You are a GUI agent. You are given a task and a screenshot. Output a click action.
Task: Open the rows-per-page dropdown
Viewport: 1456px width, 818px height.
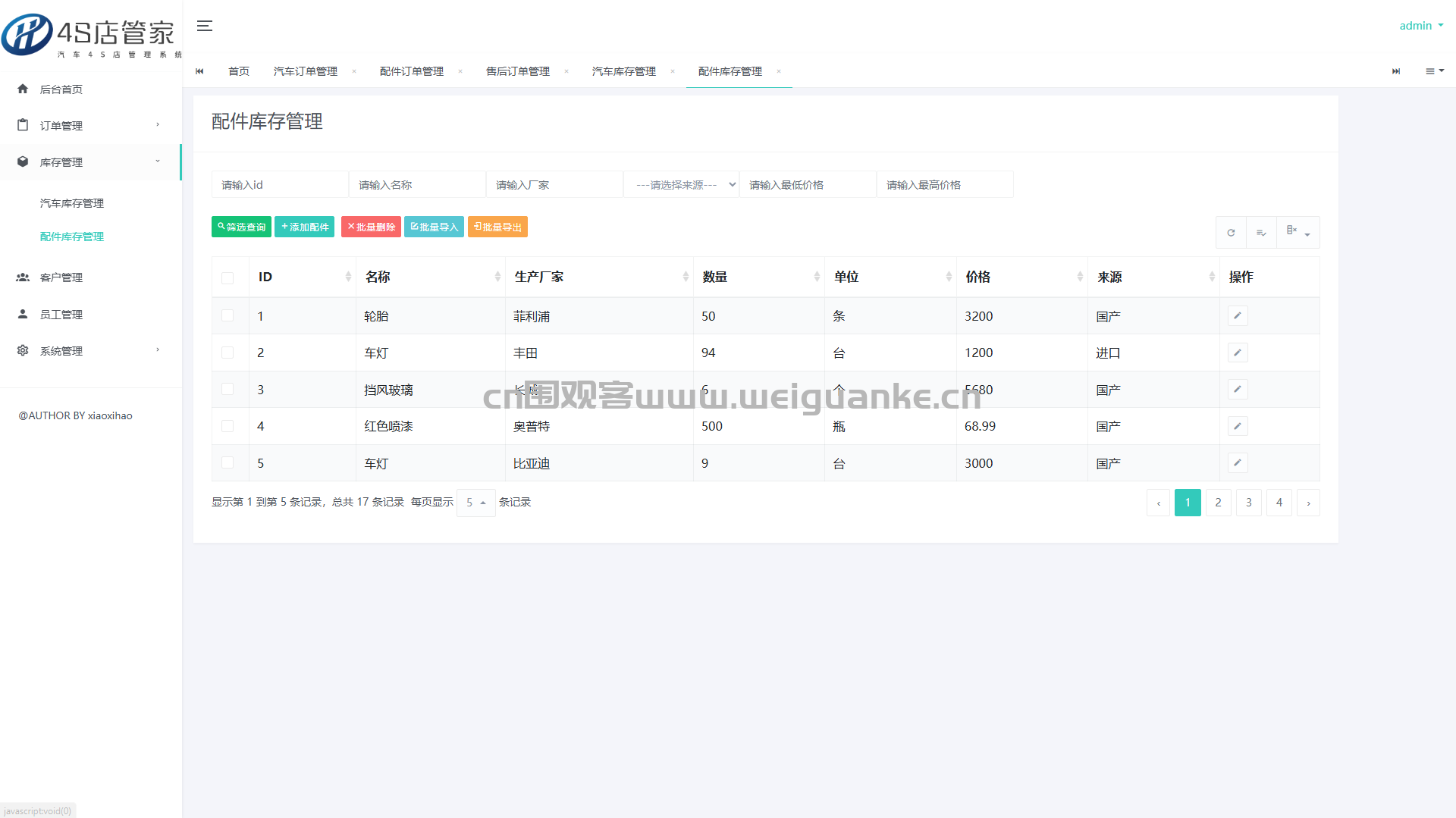pyautogui.click(x=475, y=503)
